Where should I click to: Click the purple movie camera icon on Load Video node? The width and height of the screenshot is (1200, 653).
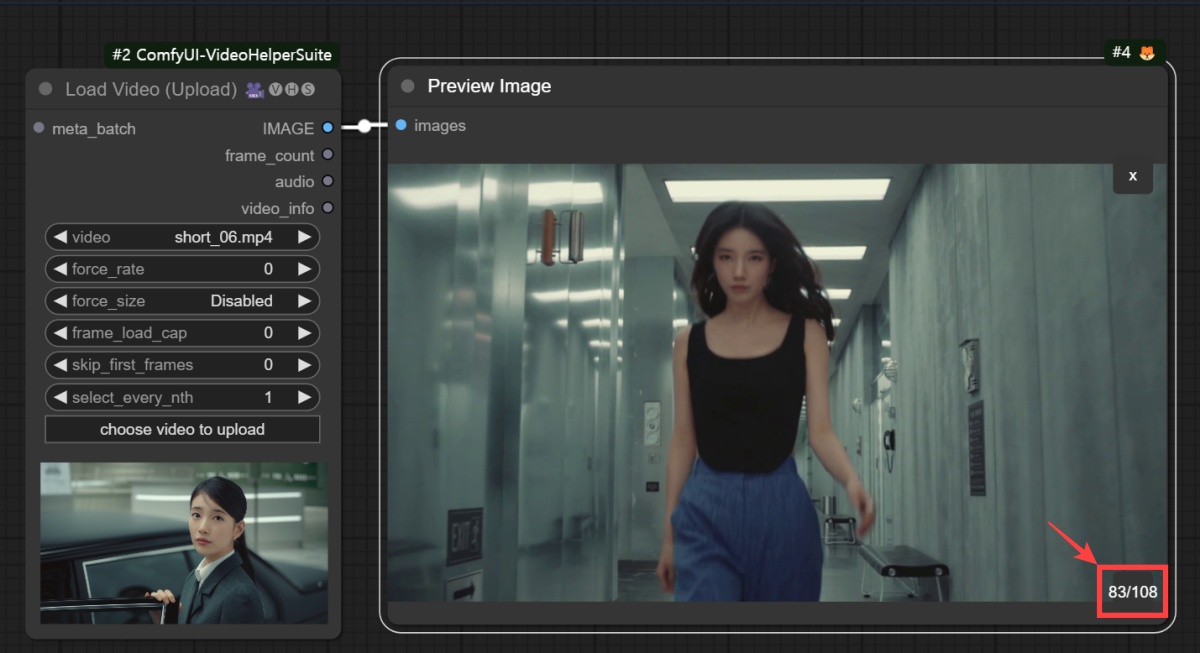[255, 89]
